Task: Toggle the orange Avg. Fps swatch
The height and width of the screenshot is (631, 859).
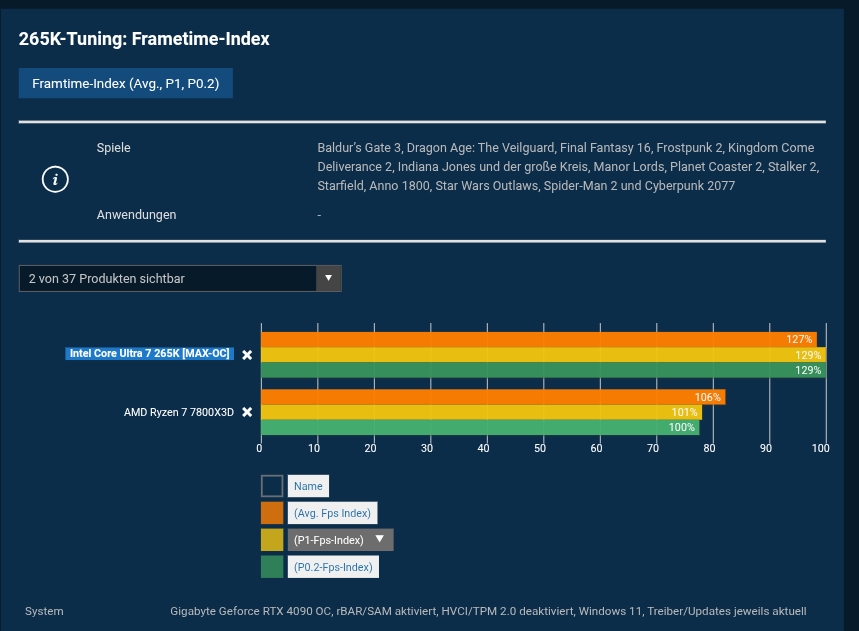Action: tap(272, 513)
